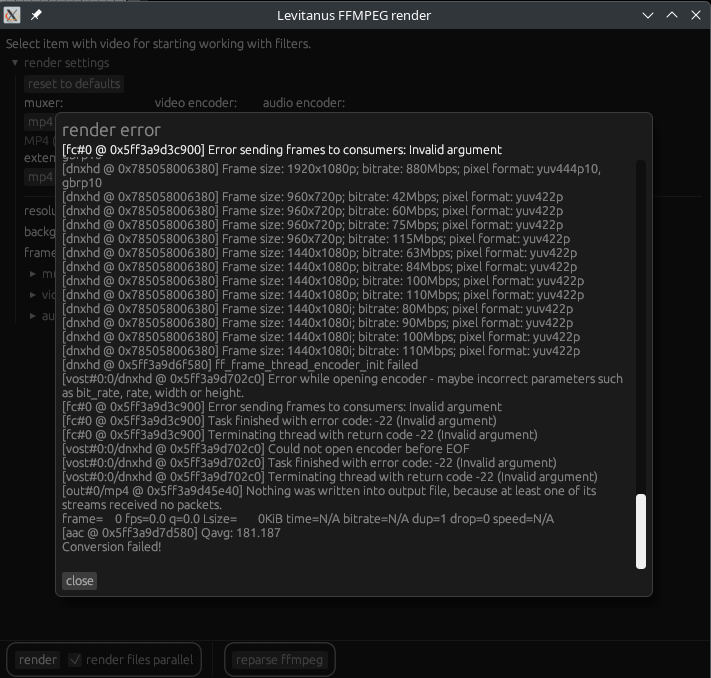Toggle render files parallel checkbox
The width and height of the screenshot is (711, 678).
(75, 659)
